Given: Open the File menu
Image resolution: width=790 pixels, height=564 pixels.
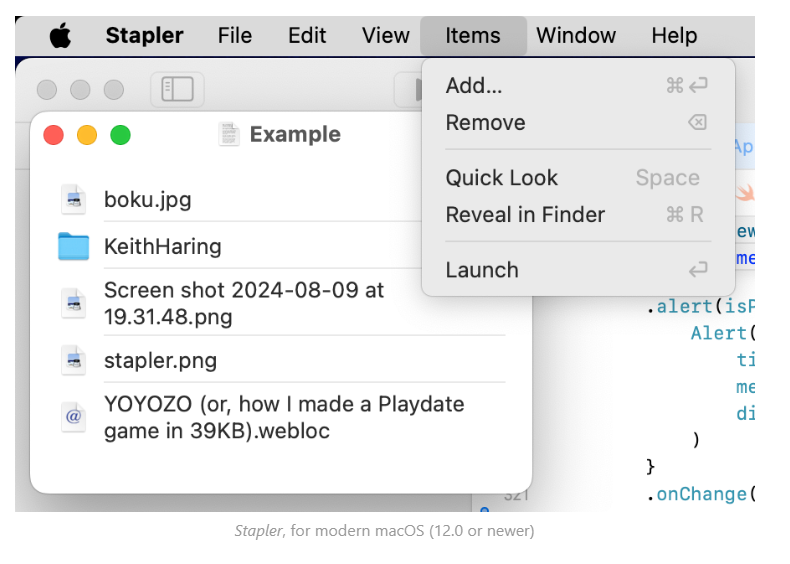Looking at the screenshot, I should (x=235, y=36).
